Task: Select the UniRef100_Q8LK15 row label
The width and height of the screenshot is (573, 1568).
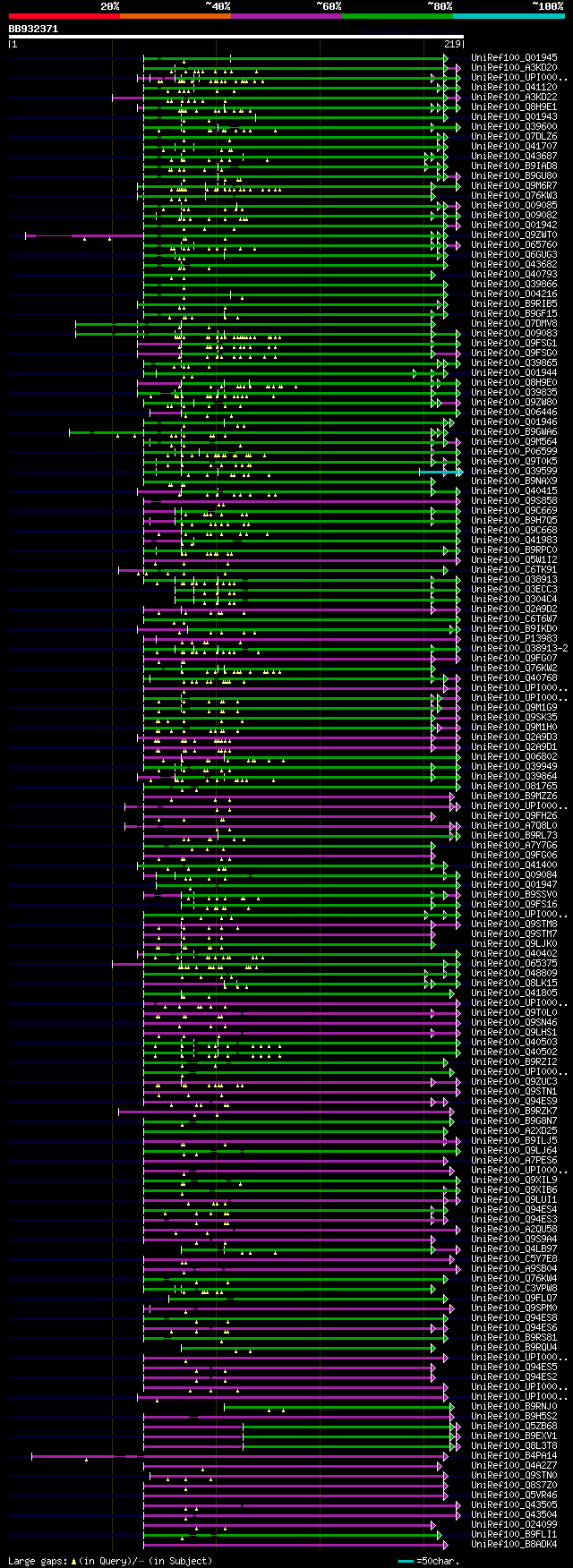Action: pyautogui.click(x=514, y=984)
